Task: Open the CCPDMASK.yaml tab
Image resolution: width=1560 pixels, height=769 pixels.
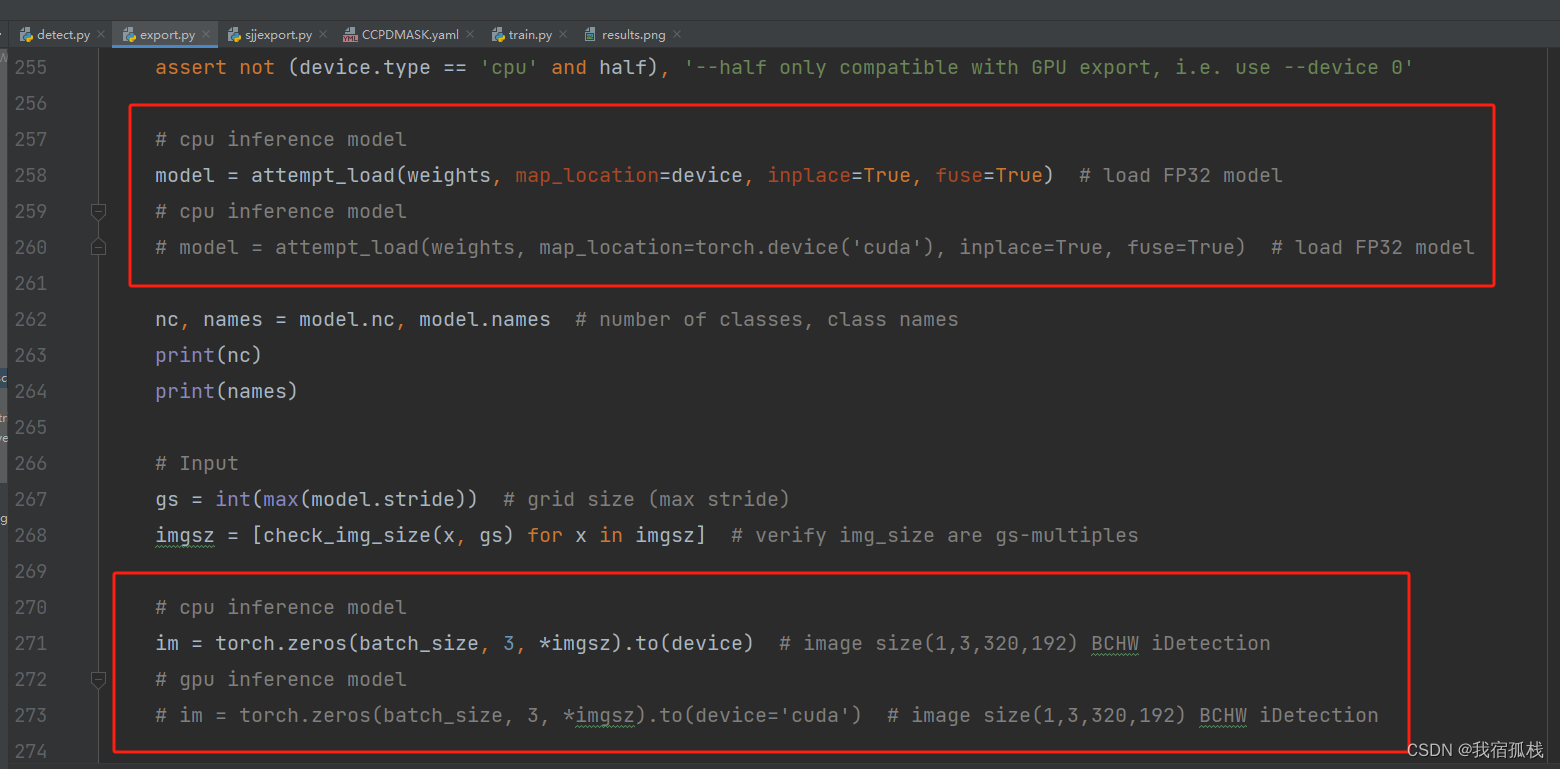Action: pos(410,34)
